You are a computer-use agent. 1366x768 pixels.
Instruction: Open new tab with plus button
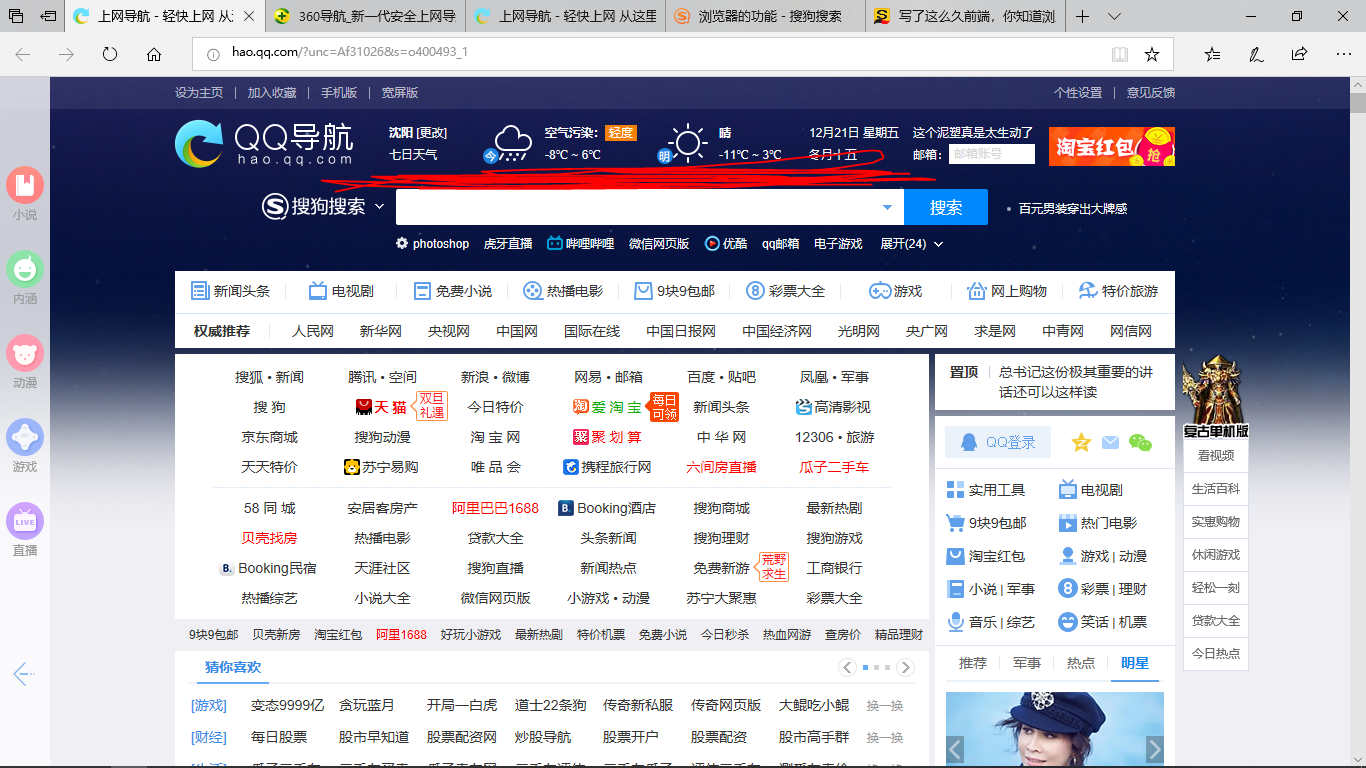point(1082,16)
